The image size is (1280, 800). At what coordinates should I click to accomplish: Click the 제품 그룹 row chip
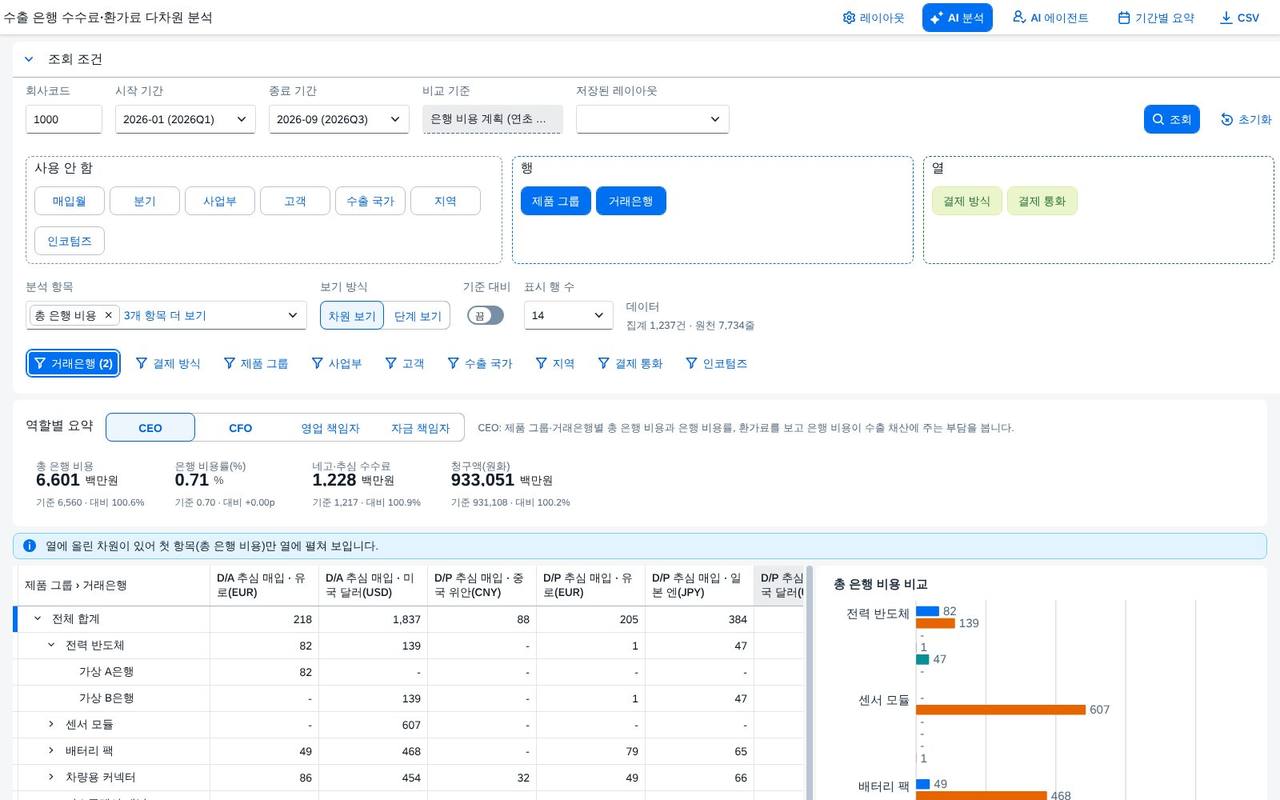(x=556, y=201)
